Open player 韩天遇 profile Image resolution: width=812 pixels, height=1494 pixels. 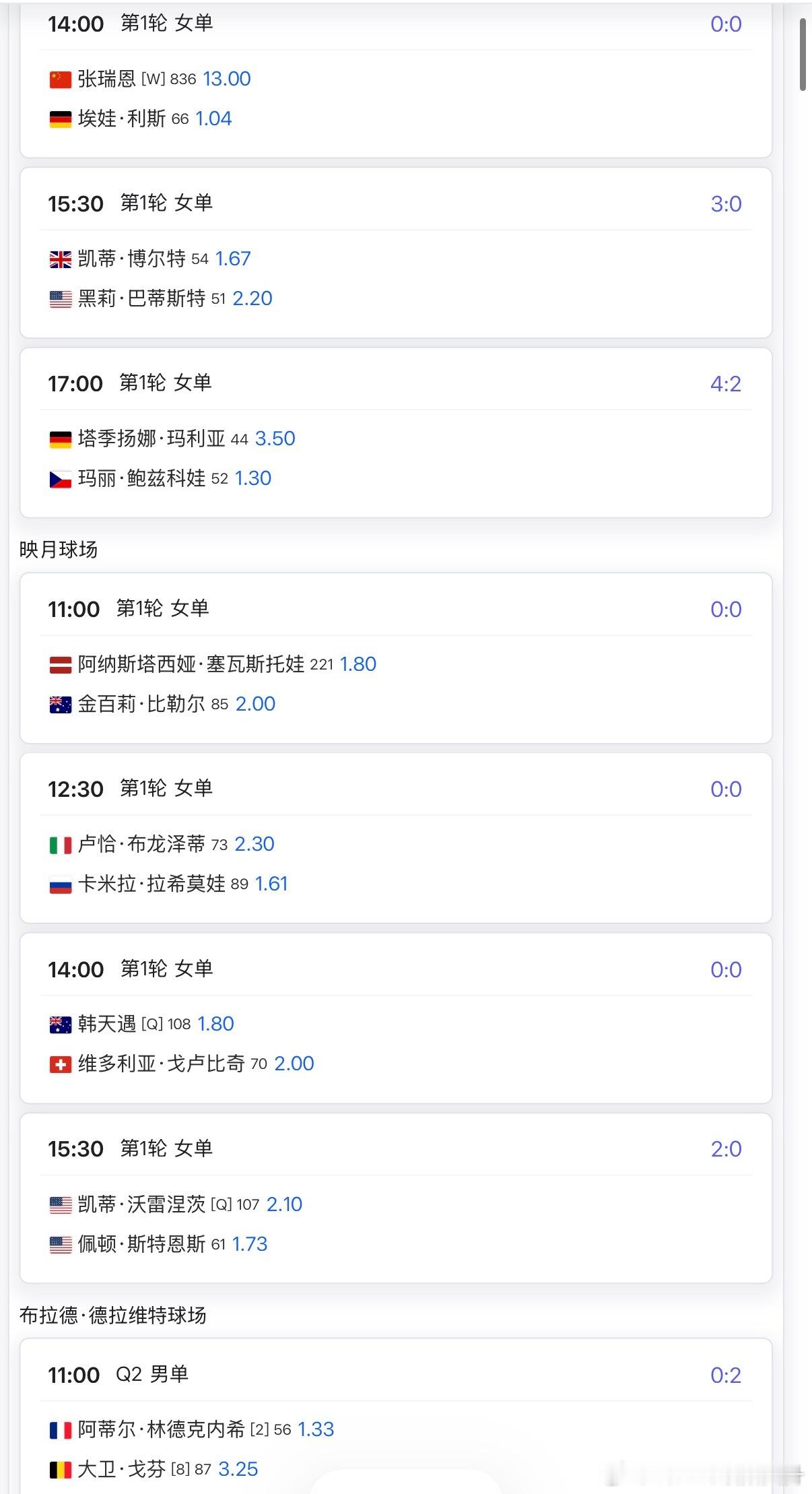click(107, 1024)
